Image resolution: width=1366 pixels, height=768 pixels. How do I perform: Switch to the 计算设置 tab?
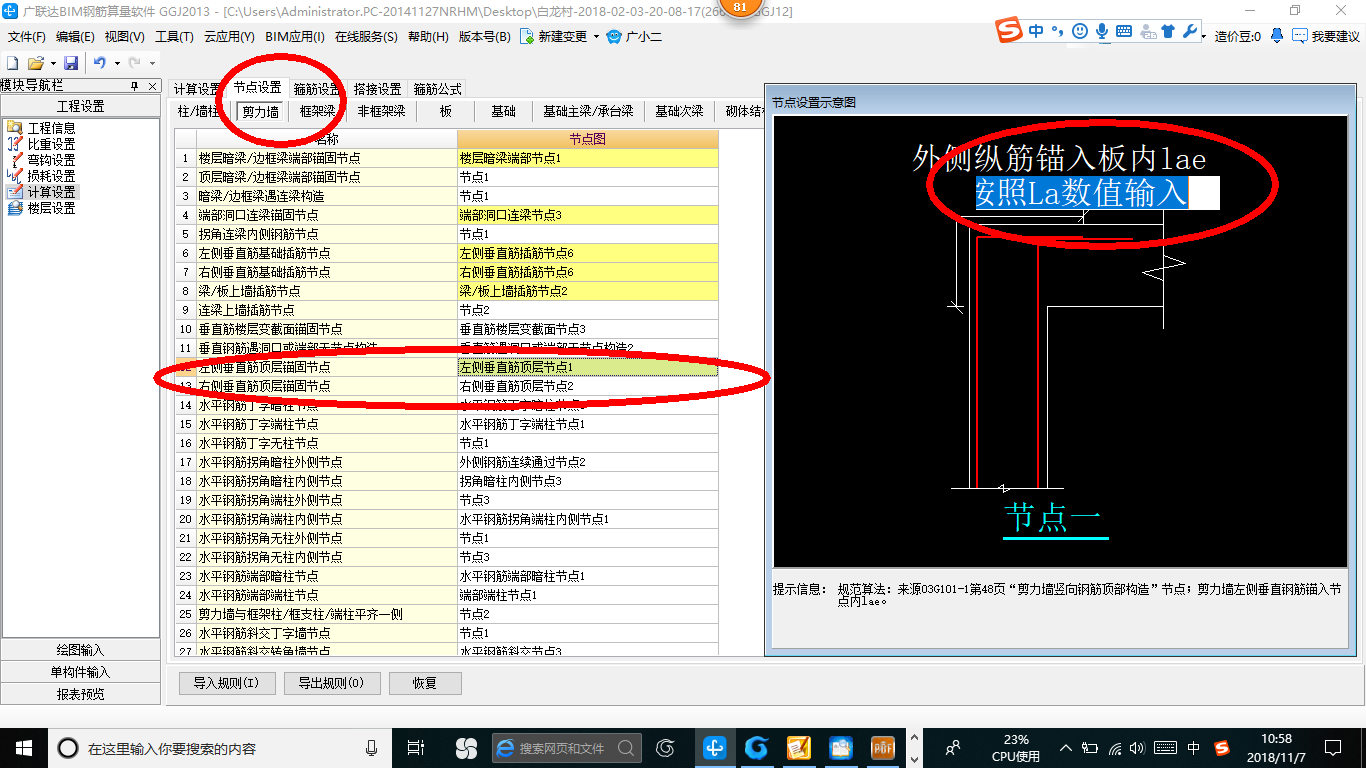(196, 89)
